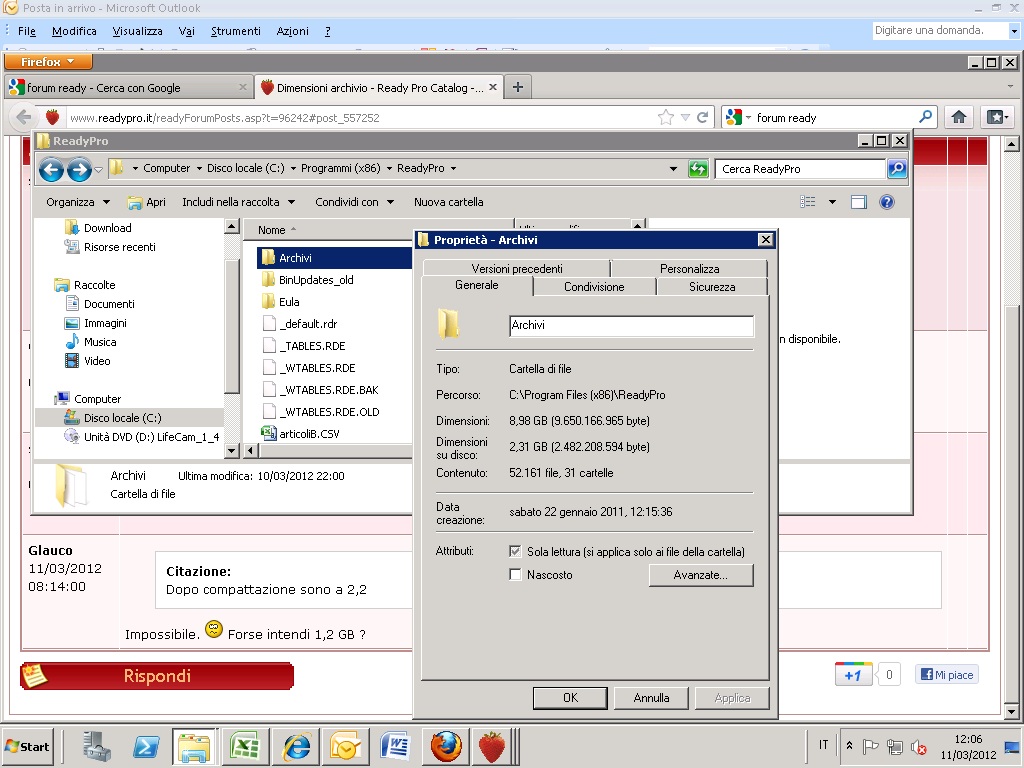Screen dimensions: 1024x768
Task: Switch to the Condivisione tab
Action: click(x=594, y=287)
